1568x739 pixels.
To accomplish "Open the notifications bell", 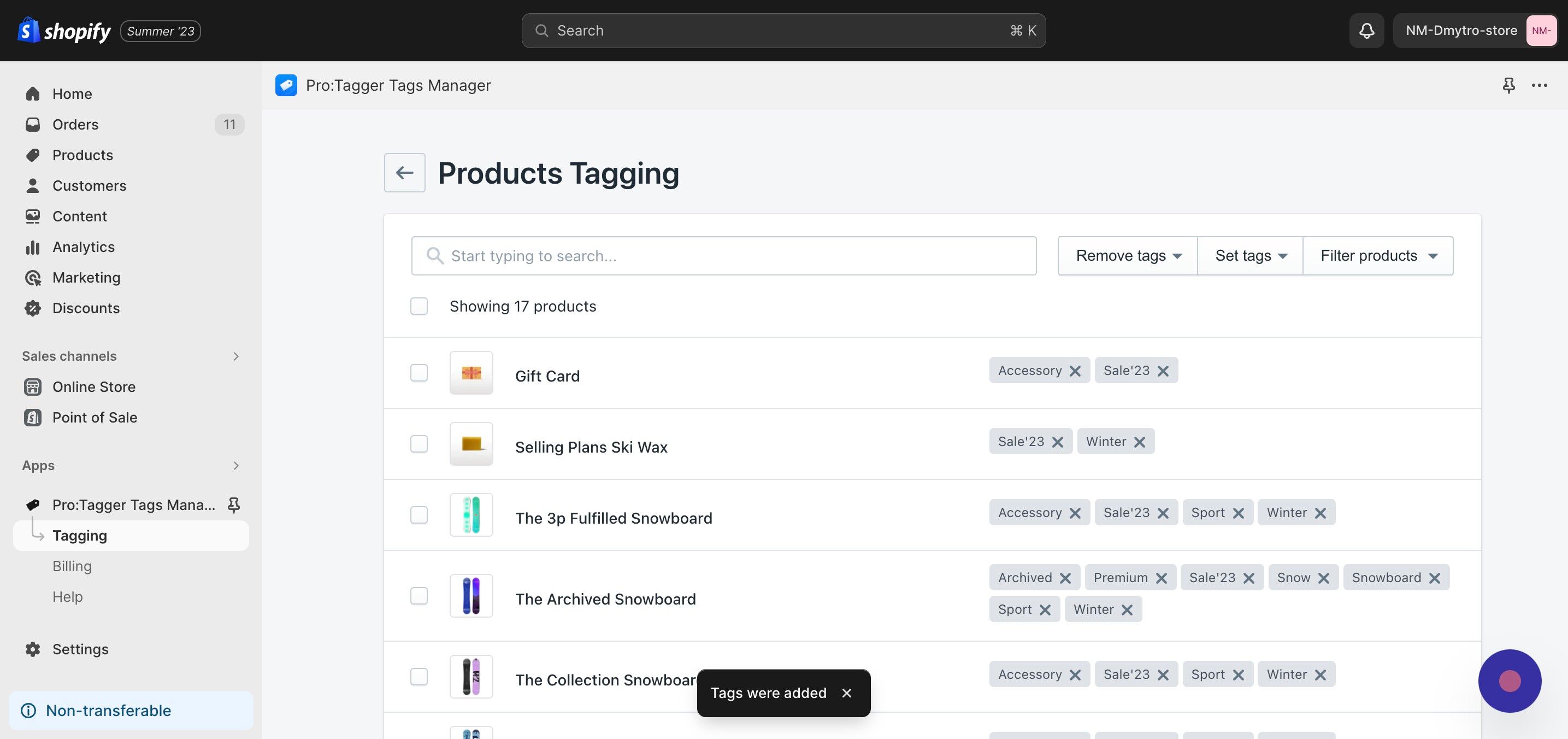I will (1366, 31).
